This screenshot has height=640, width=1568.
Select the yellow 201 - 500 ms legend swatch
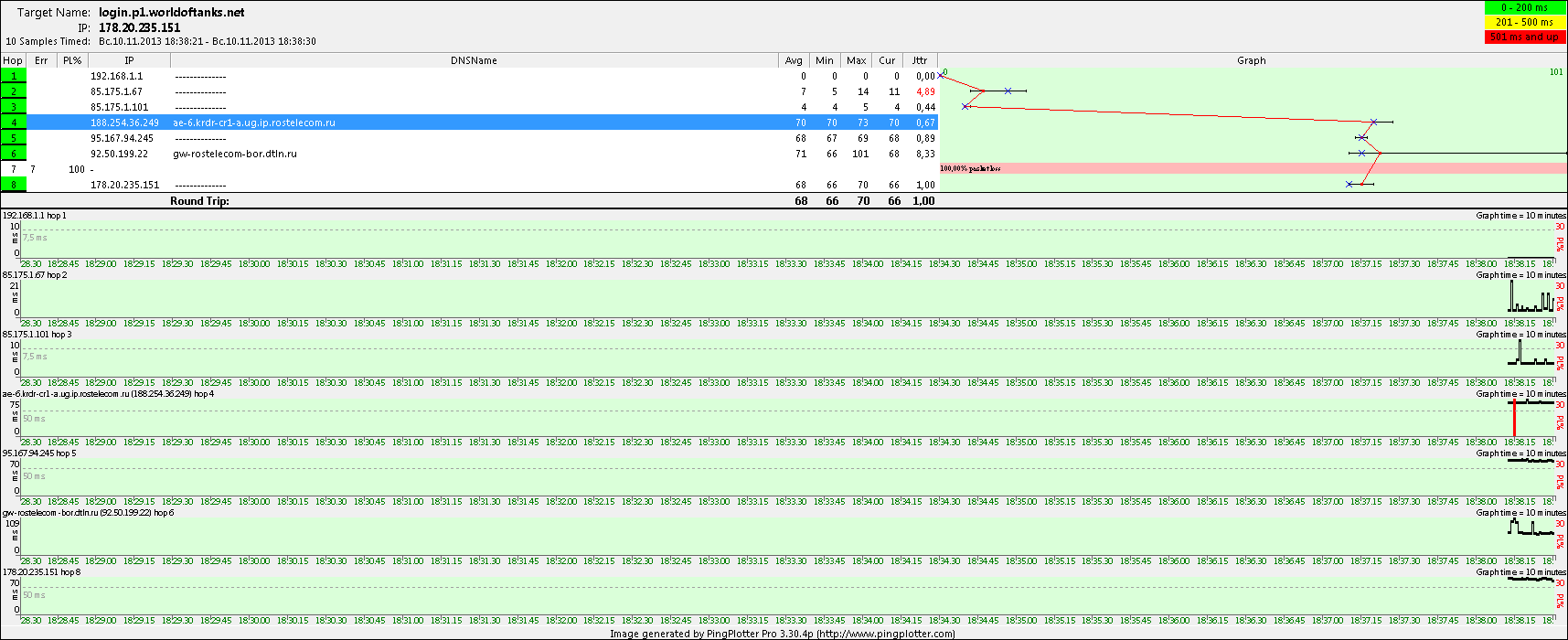tap(1525, 22)
